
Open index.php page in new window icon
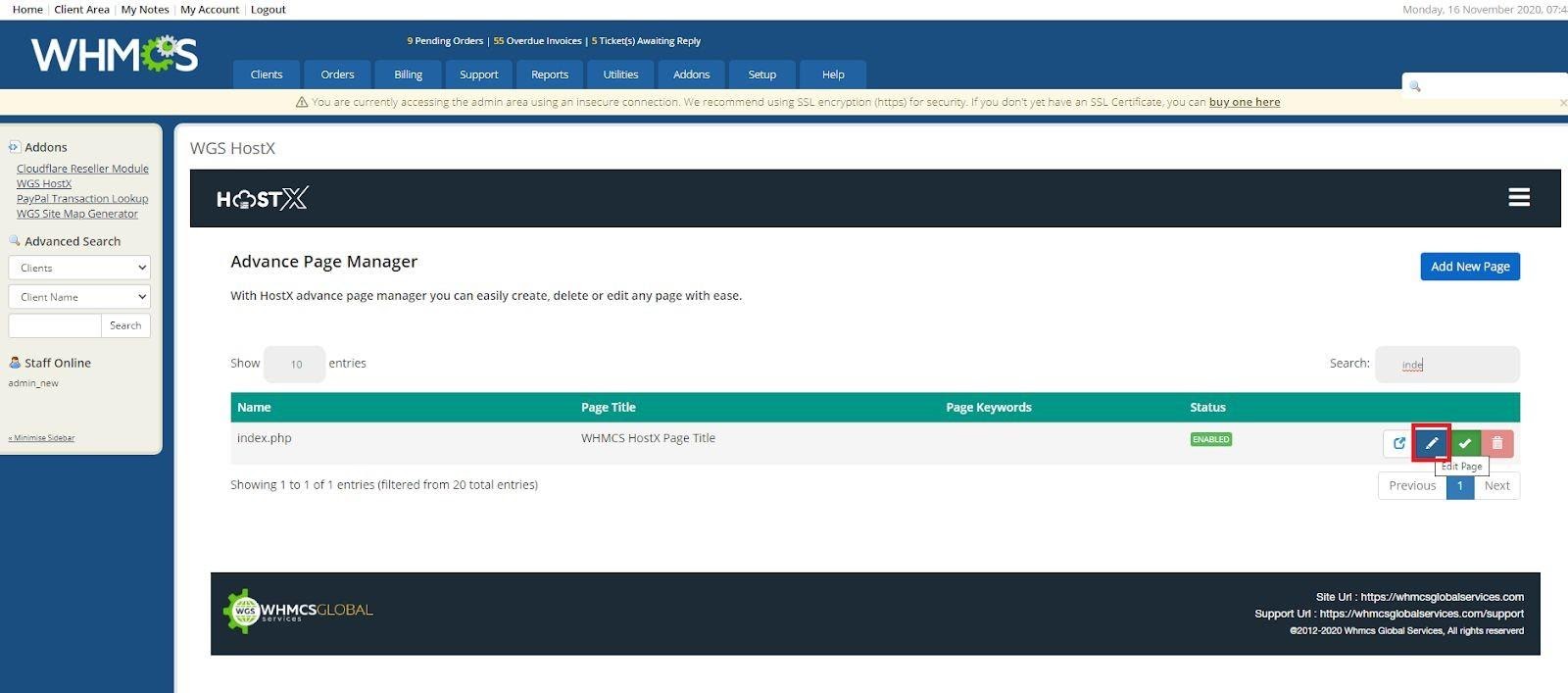(1398, 443)
